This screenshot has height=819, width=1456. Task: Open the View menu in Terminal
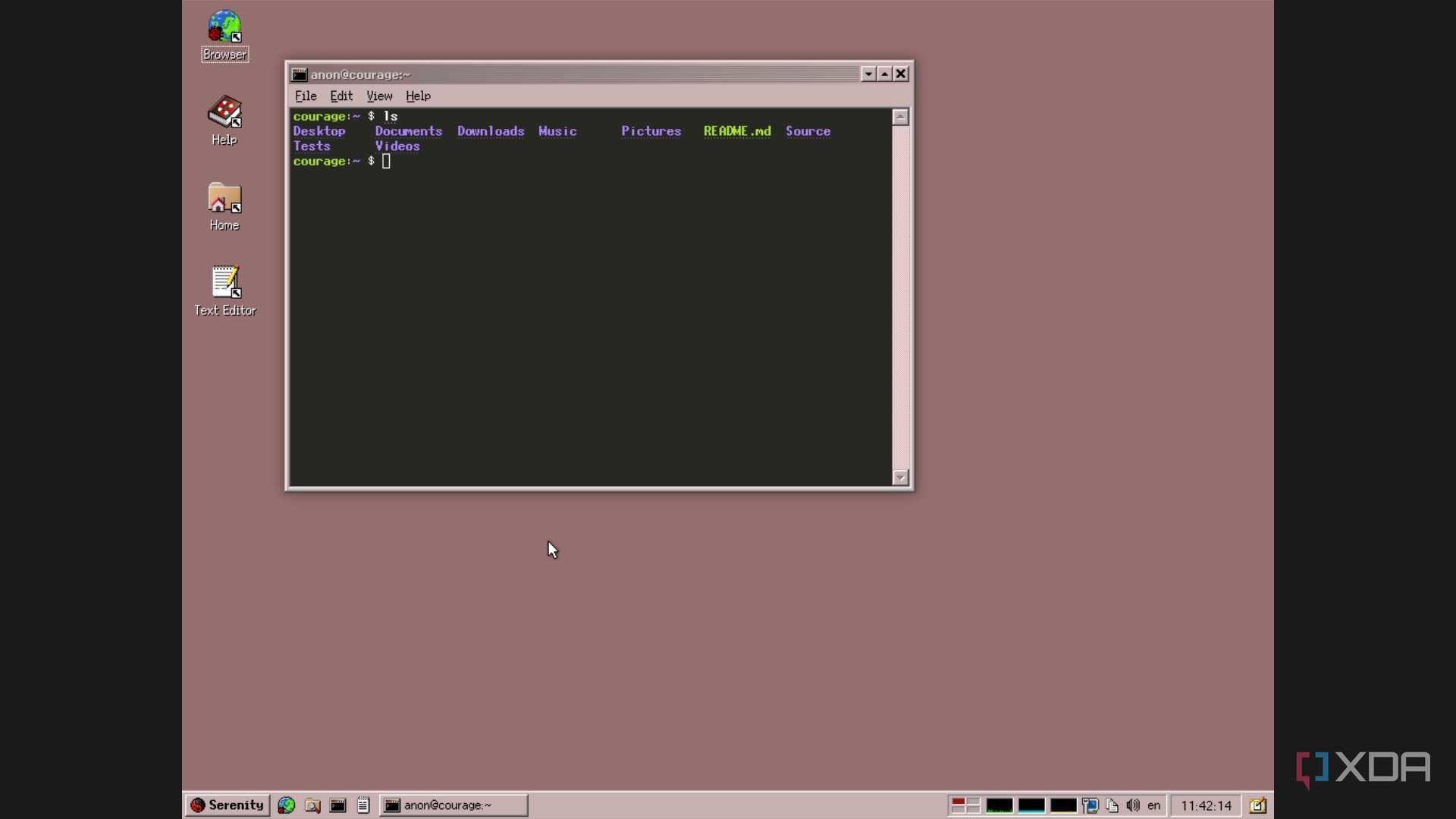379,96
